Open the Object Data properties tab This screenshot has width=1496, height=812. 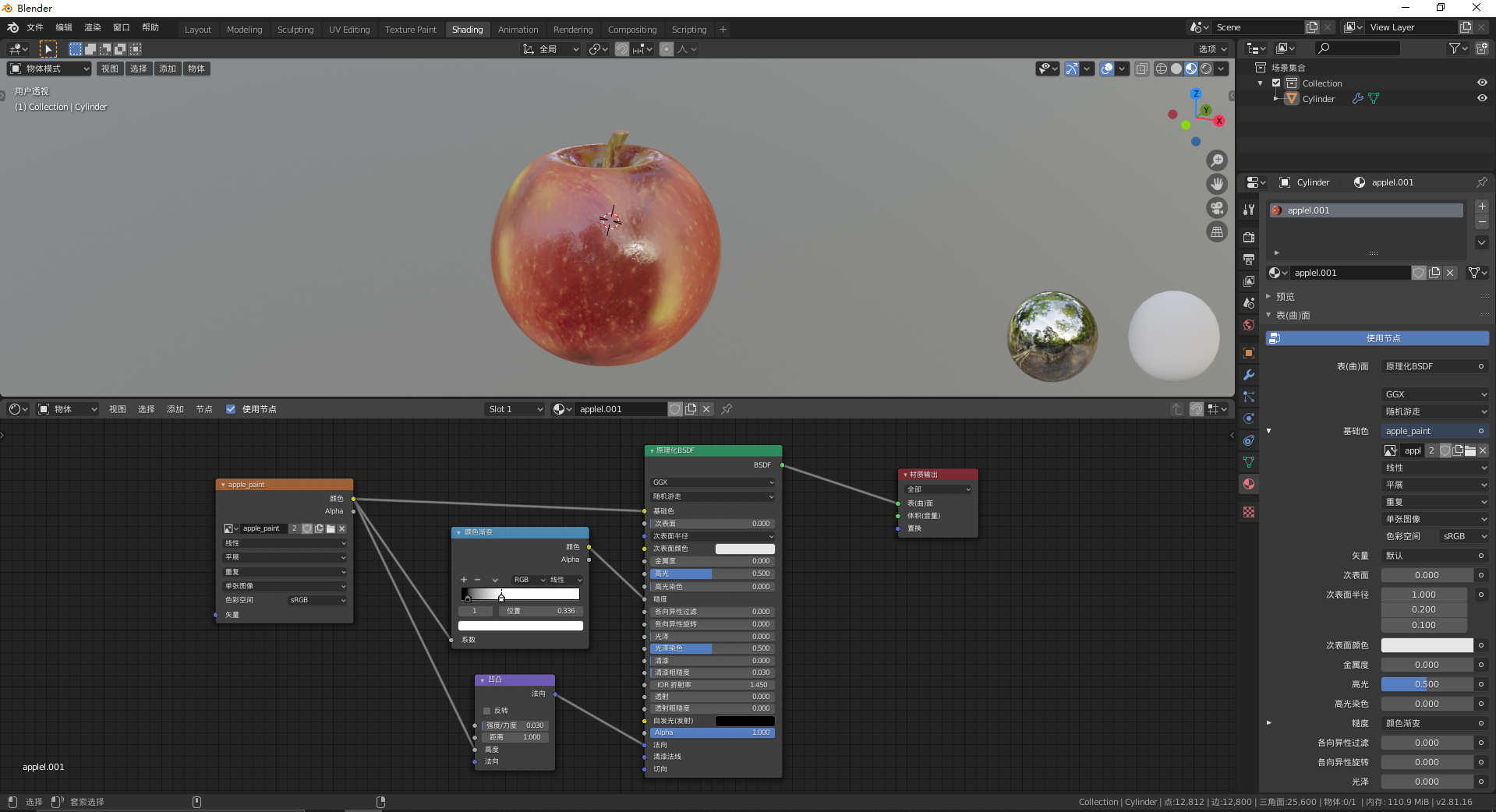tap(1249, 462)
